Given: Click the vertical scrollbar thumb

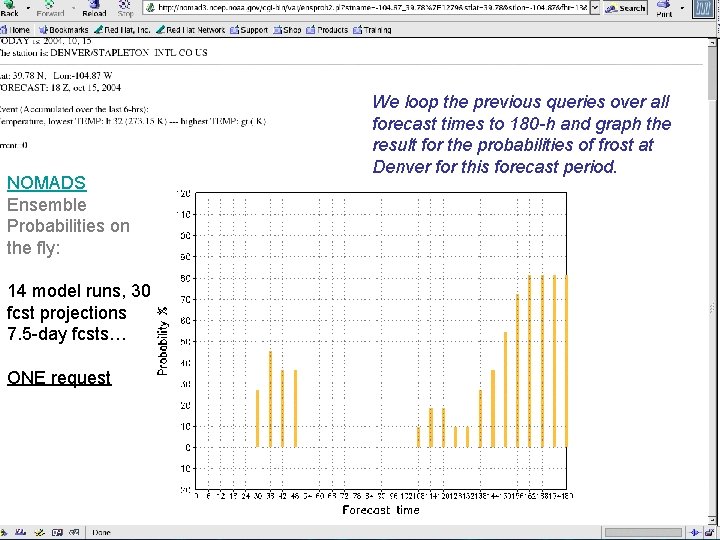Looking at the screenshot, I should (714, 73).
